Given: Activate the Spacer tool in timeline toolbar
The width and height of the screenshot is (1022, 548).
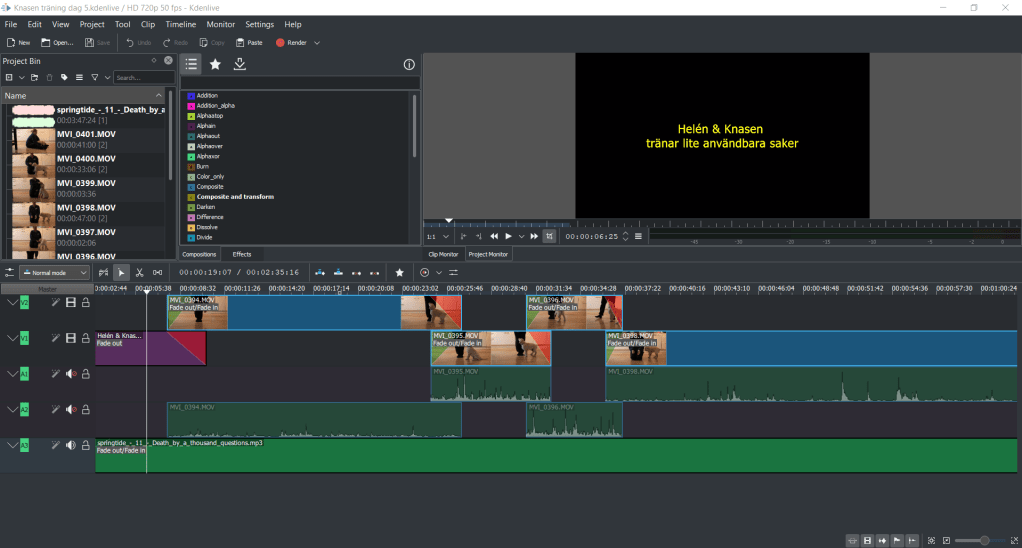Looking at the screenshot, I should point(158,272).
